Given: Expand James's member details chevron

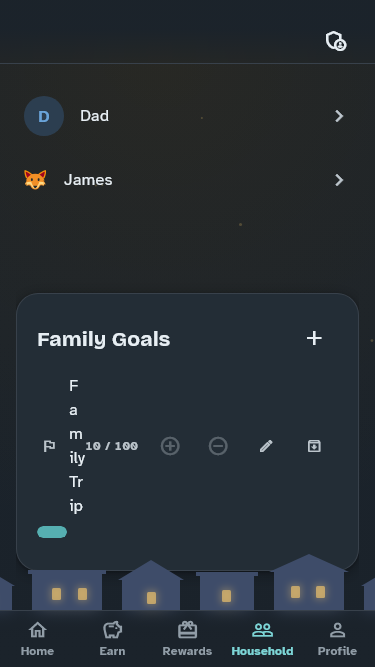Looking at the screenshot, I should click(x=339, y=180).
